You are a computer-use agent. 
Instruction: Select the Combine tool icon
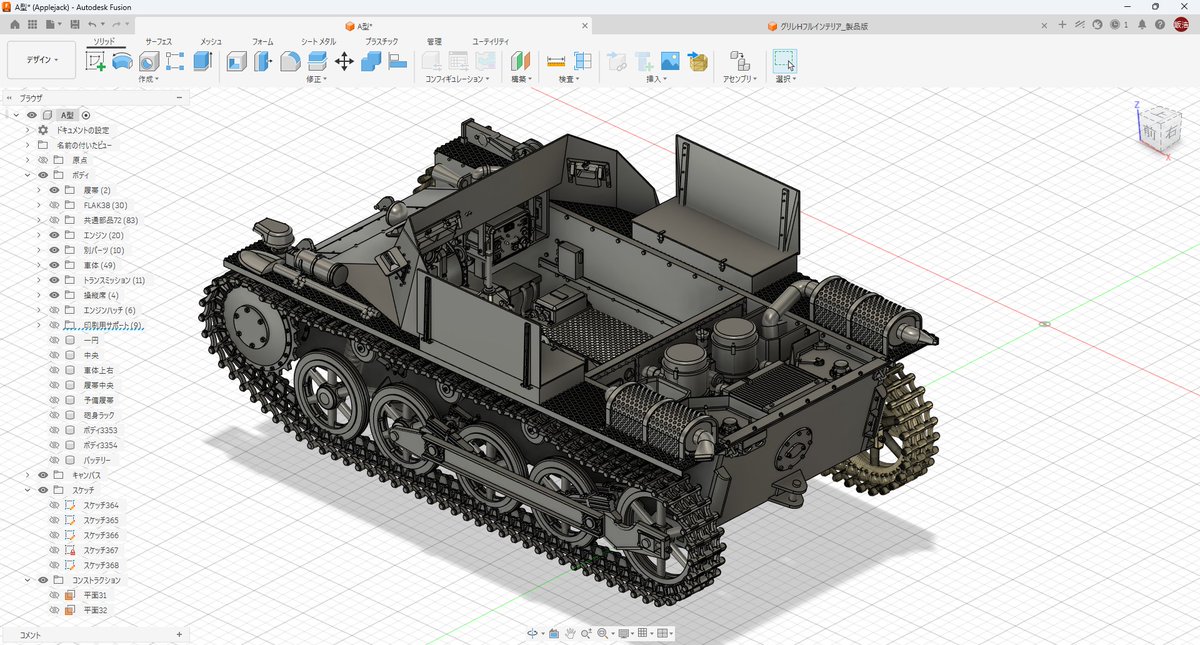click(x=371, y=61)
